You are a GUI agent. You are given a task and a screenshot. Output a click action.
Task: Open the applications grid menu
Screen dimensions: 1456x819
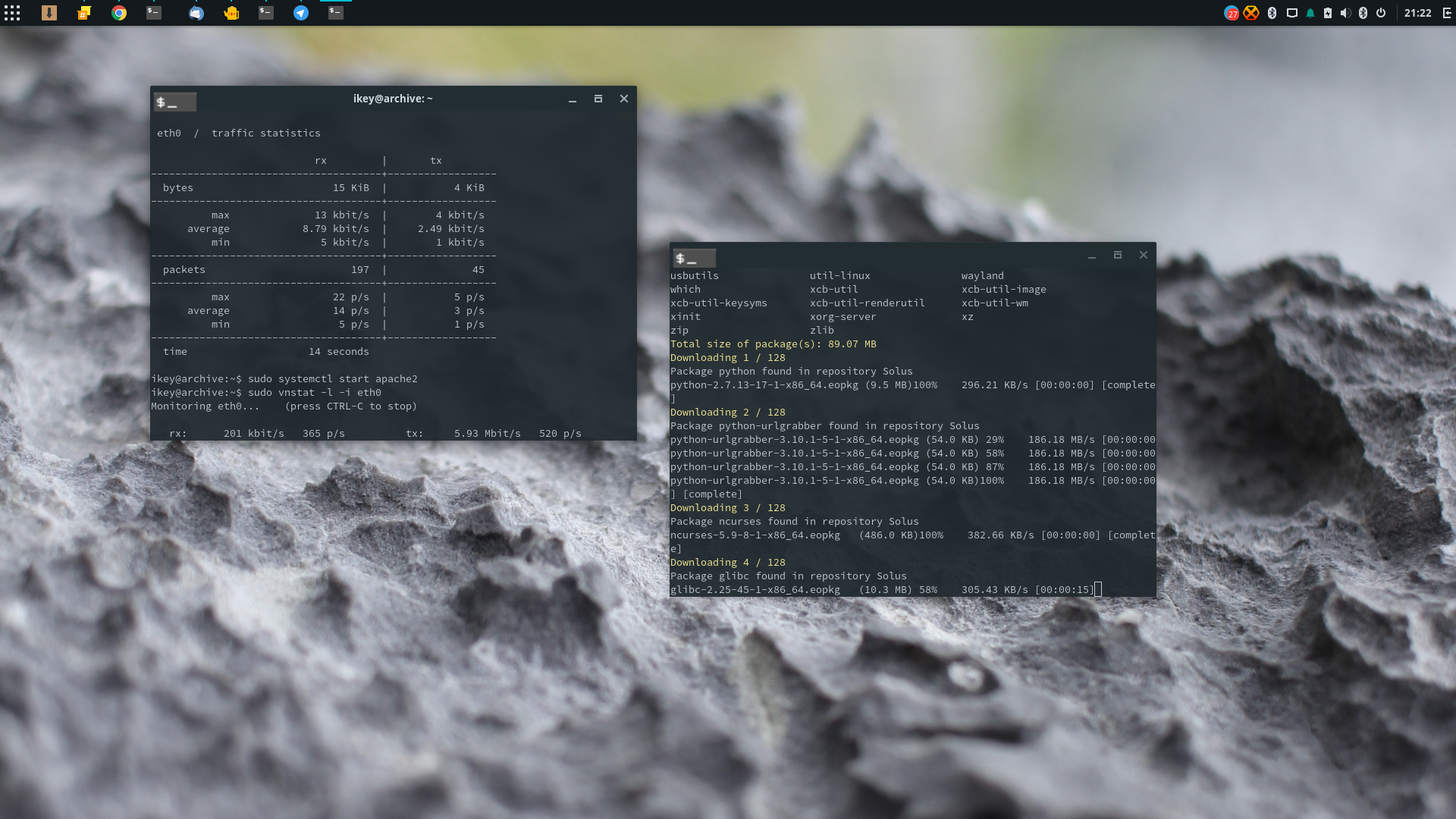click(x=12, y=13)
